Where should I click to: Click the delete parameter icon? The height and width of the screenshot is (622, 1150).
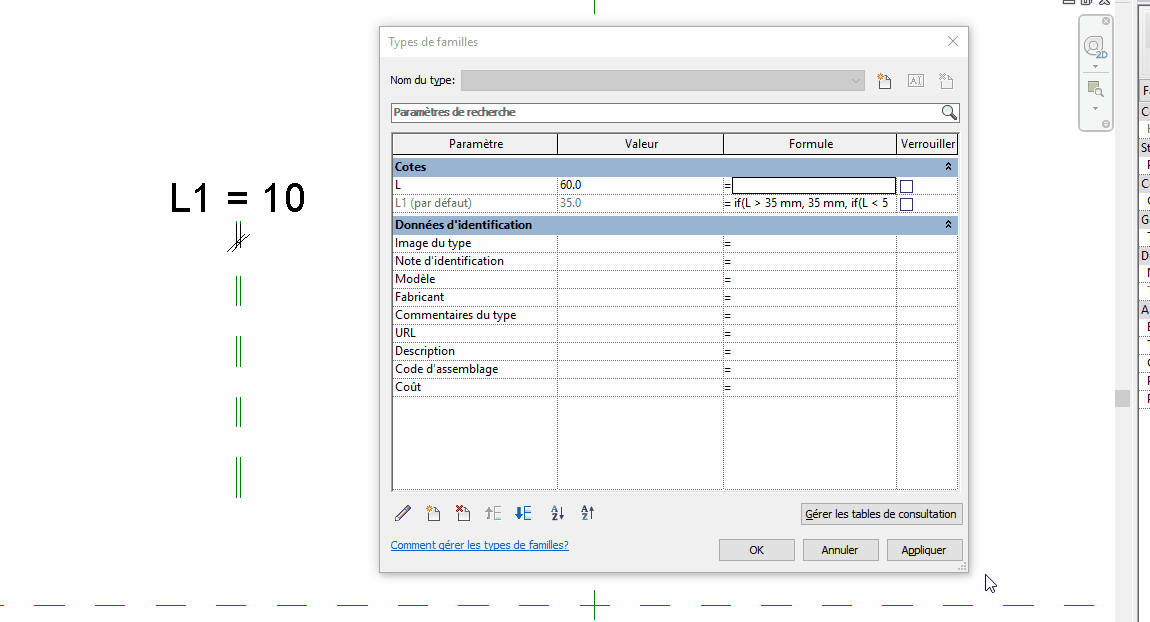(462, 513)
